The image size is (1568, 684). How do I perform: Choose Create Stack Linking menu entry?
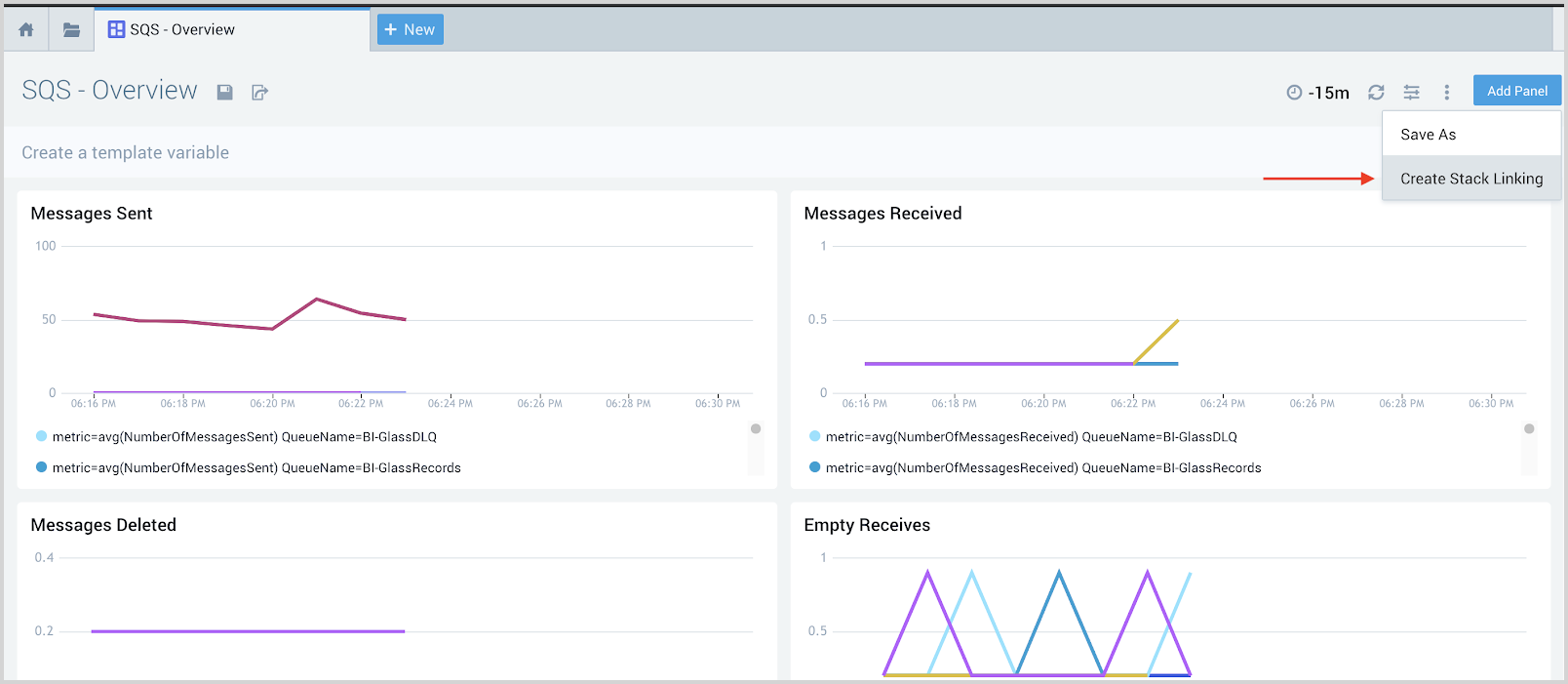pos(1470,179)
